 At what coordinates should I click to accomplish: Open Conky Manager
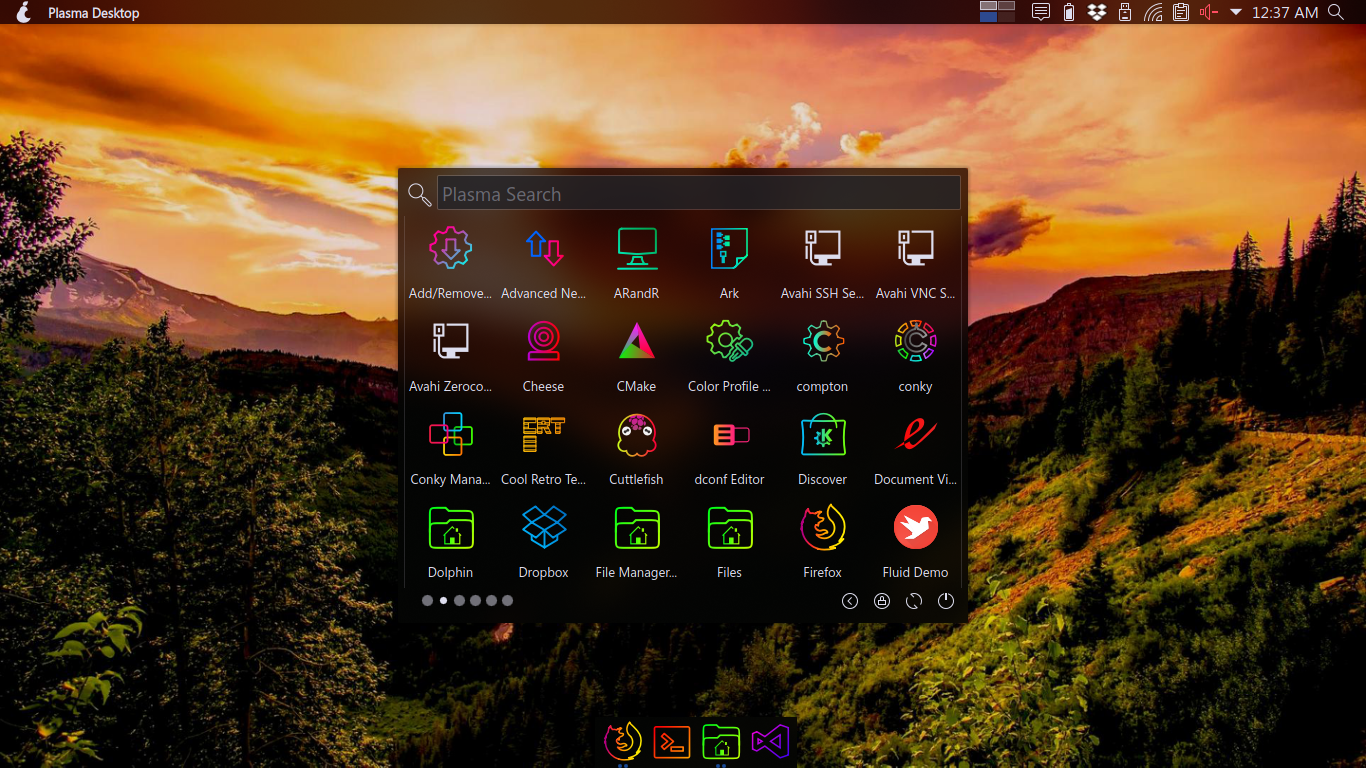(450, 434)
